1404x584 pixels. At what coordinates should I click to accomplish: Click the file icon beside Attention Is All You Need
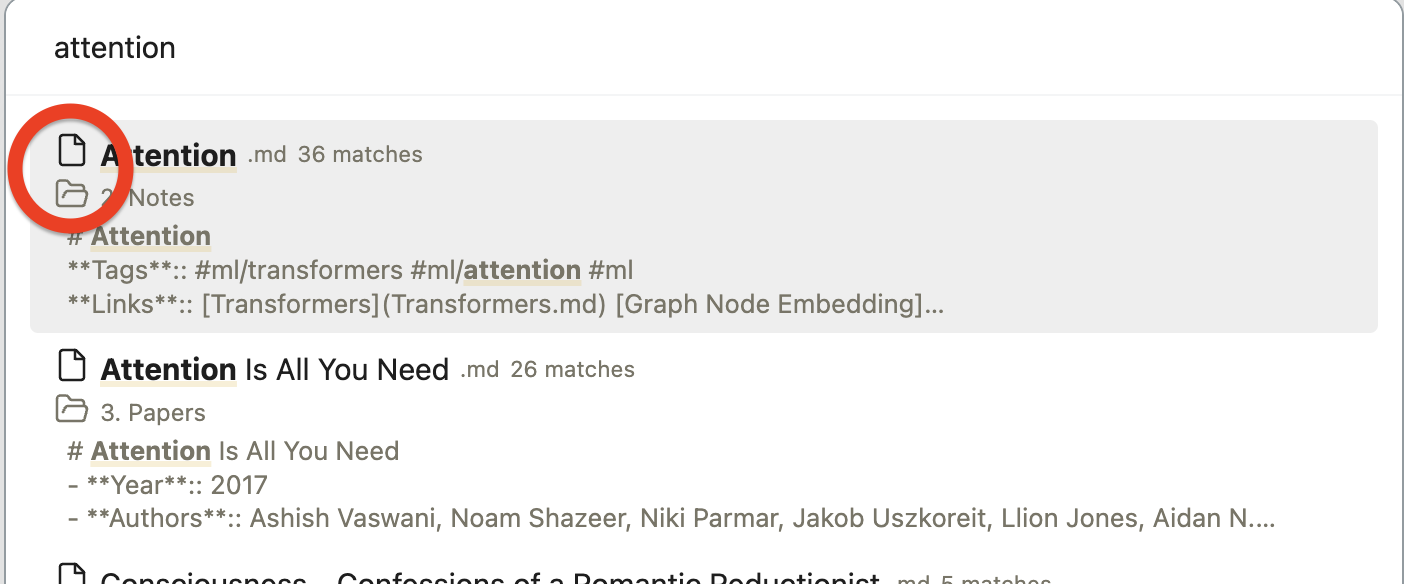(x=72, y=365)
